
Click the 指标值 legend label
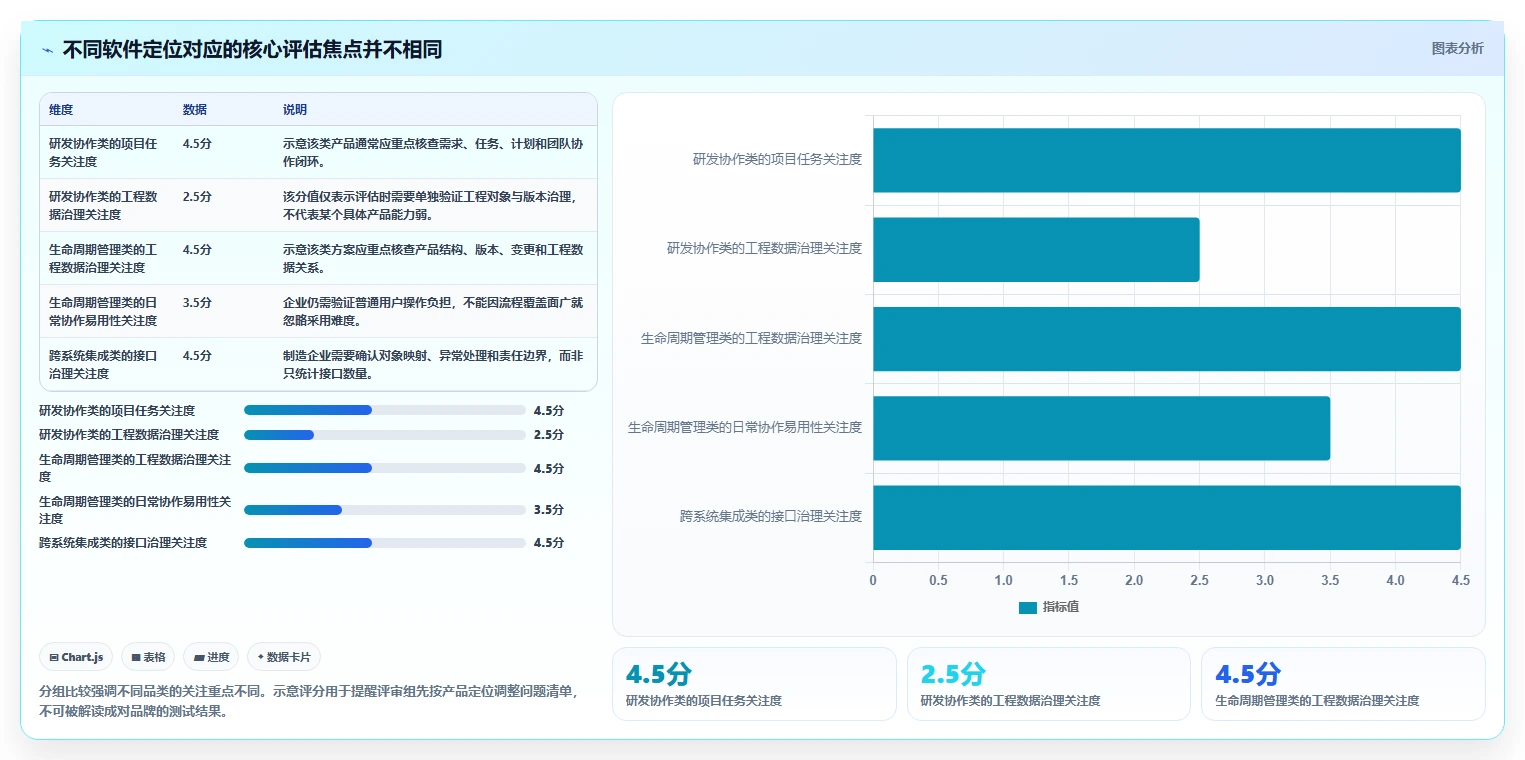(1061, 607)
